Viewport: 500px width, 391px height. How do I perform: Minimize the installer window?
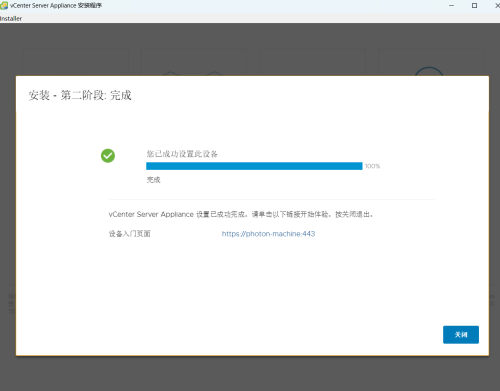[x=451, y=5]
